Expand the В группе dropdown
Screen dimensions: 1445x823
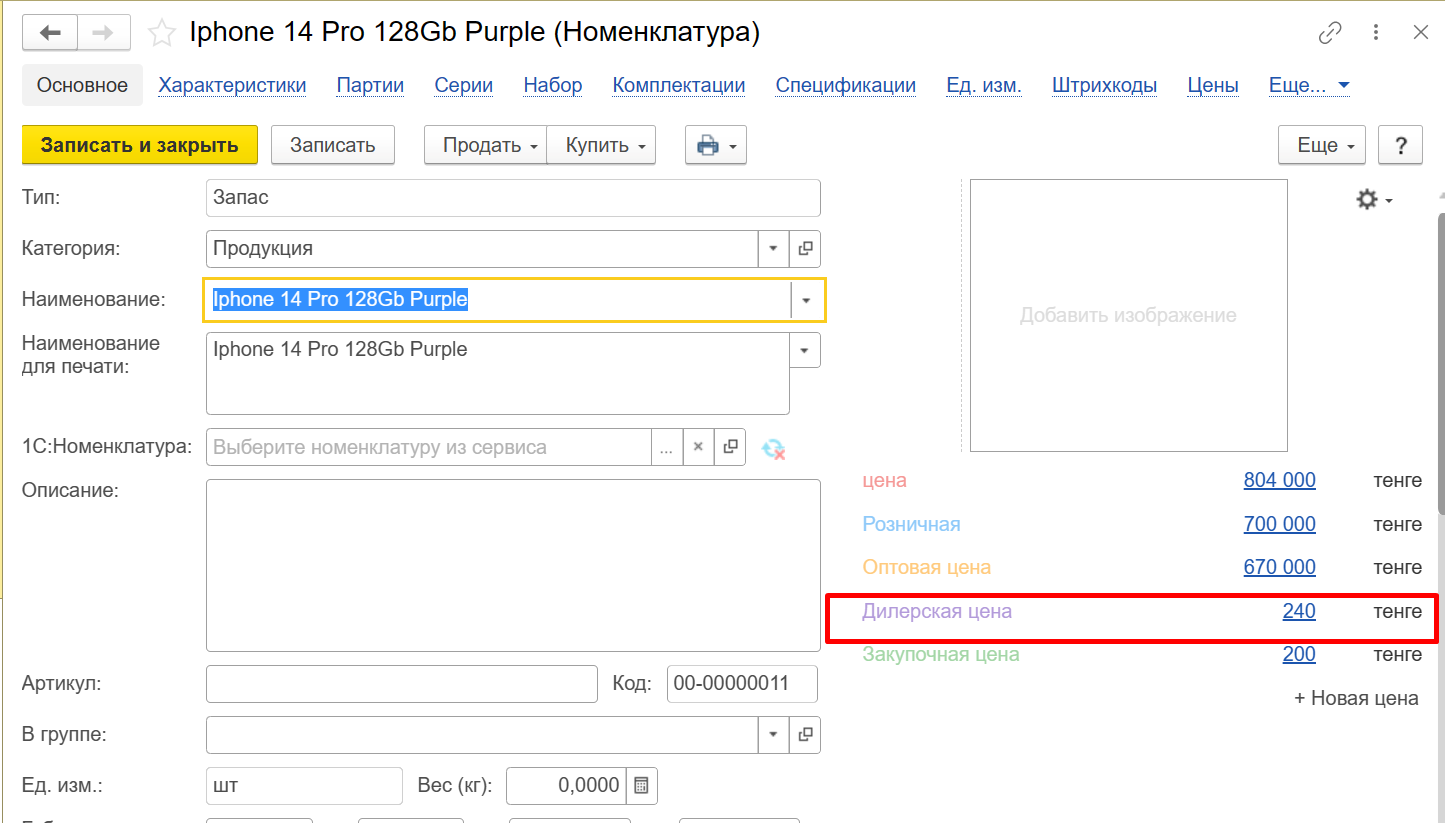(x=773, y=735)
